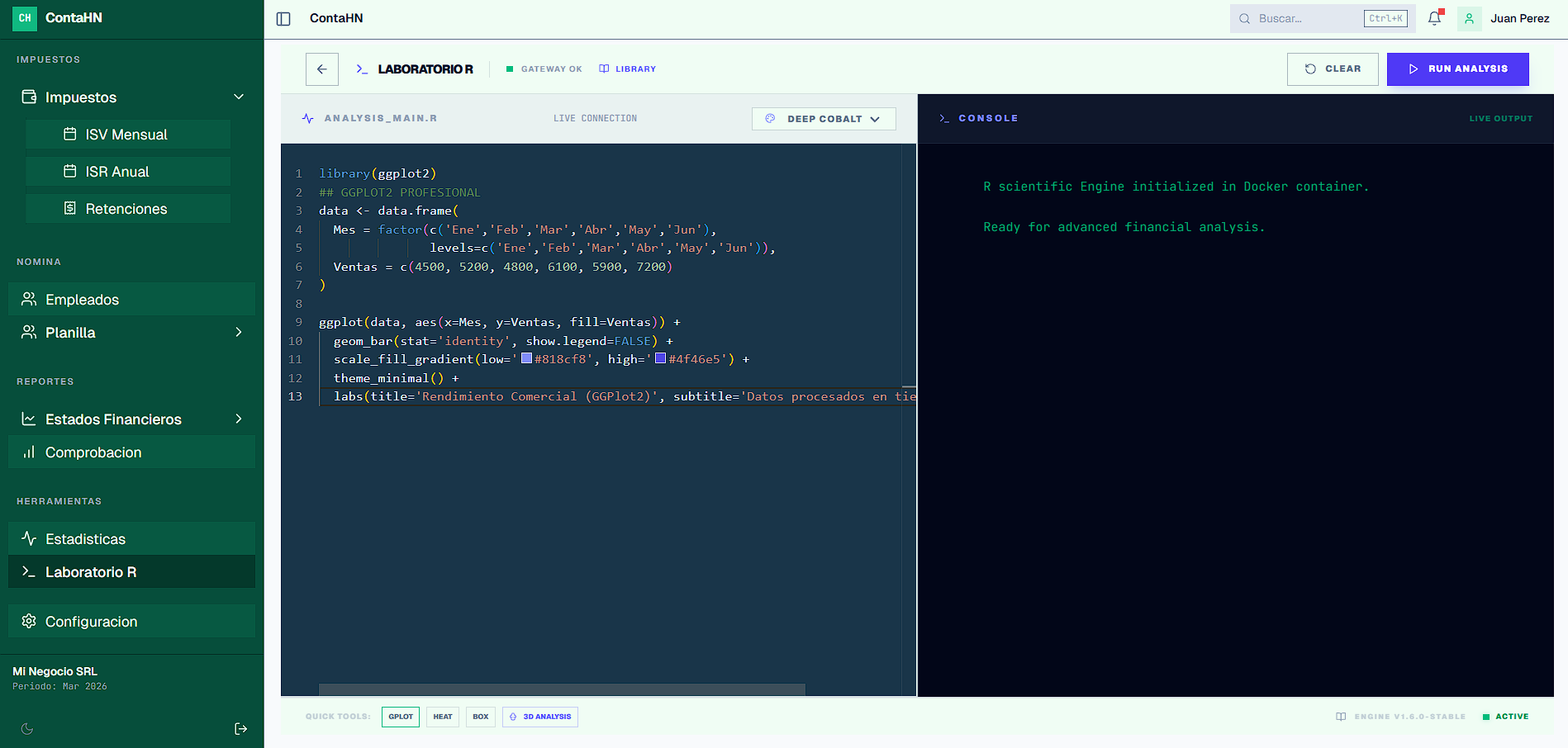Collapse the Impuestos section

point(239,97)
